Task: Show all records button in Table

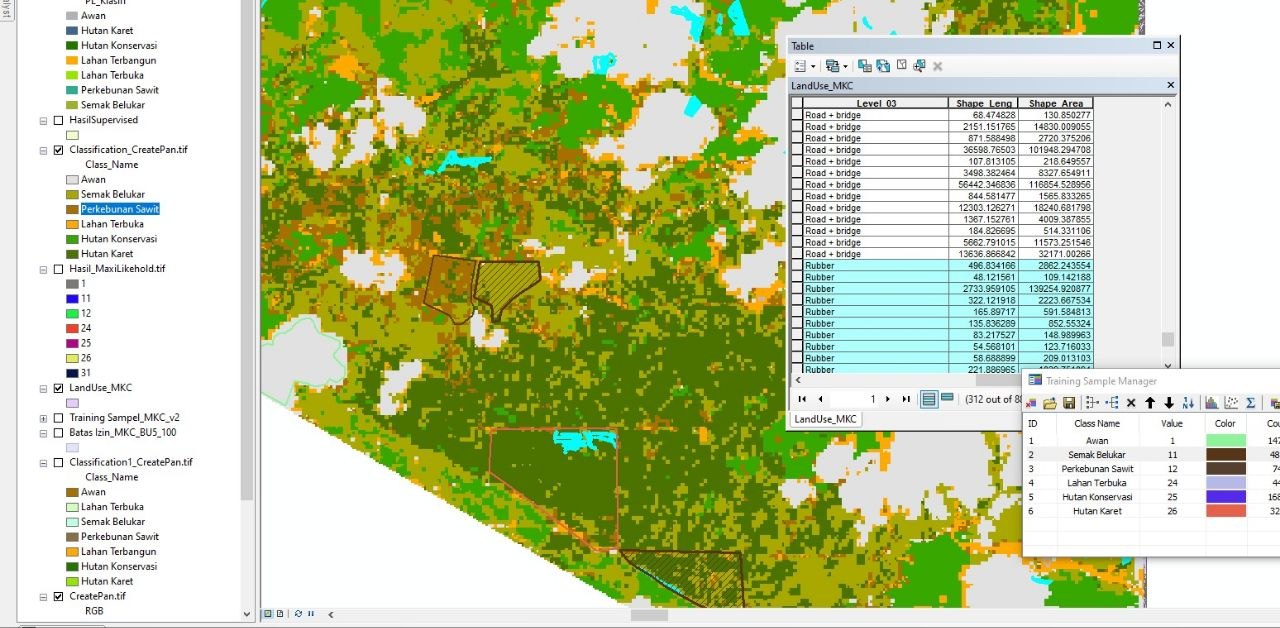Action: pyautogui.click(x=929, y=399)
